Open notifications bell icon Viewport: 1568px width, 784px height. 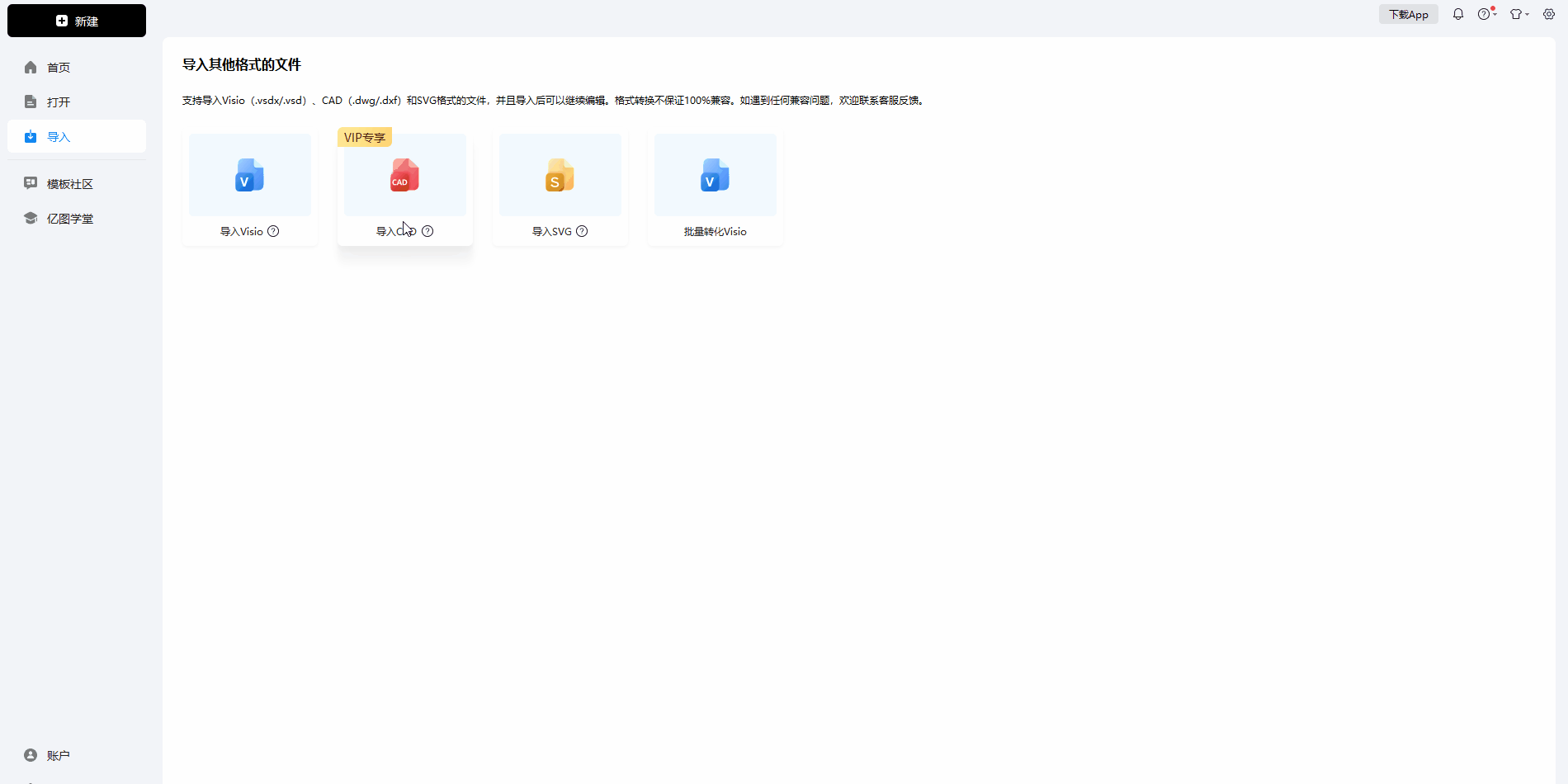[1458, 14]
